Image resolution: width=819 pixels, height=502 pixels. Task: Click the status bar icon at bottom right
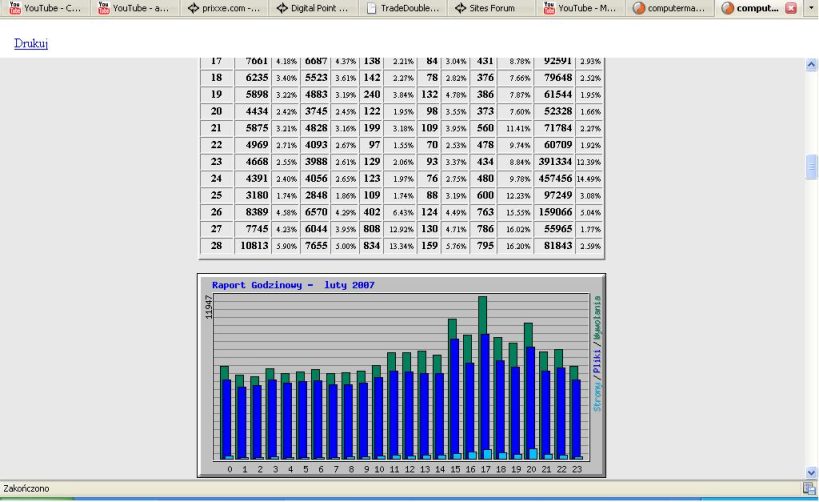(x=808, y=488)
